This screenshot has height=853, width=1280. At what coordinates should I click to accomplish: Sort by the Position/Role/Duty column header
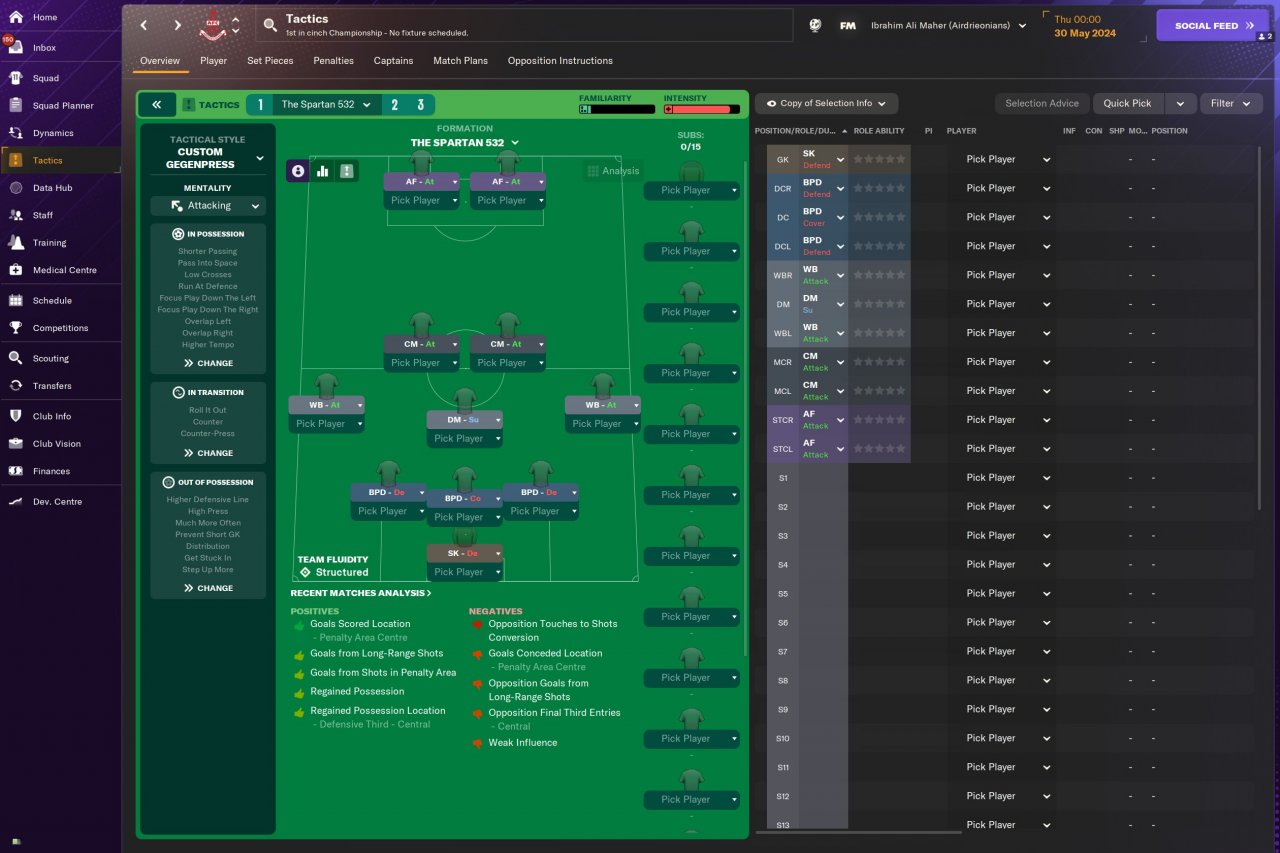(x=802, y=131)
